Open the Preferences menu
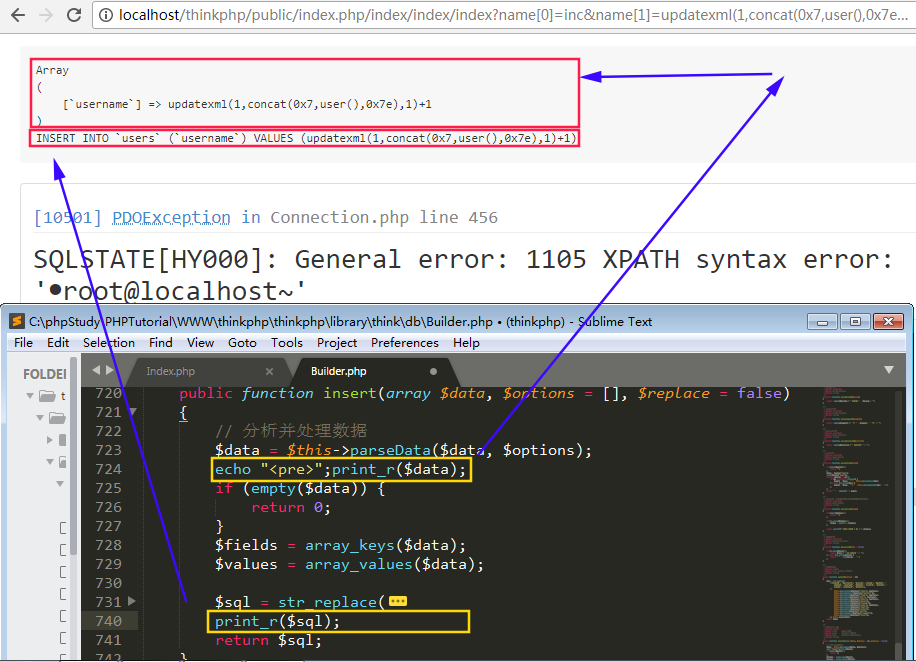The width and height of the screenshot is (916, 662). (404, 342)
